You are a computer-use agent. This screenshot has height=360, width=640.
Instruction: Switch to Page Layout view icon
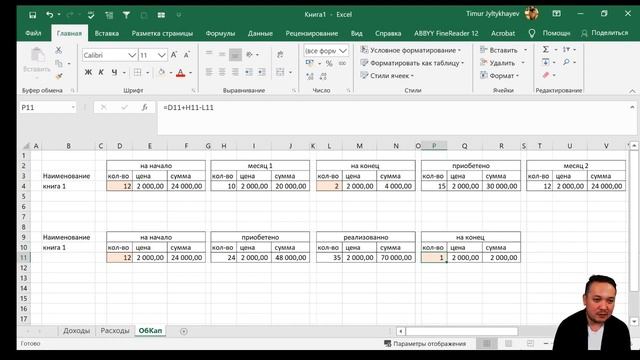[508, 344]
